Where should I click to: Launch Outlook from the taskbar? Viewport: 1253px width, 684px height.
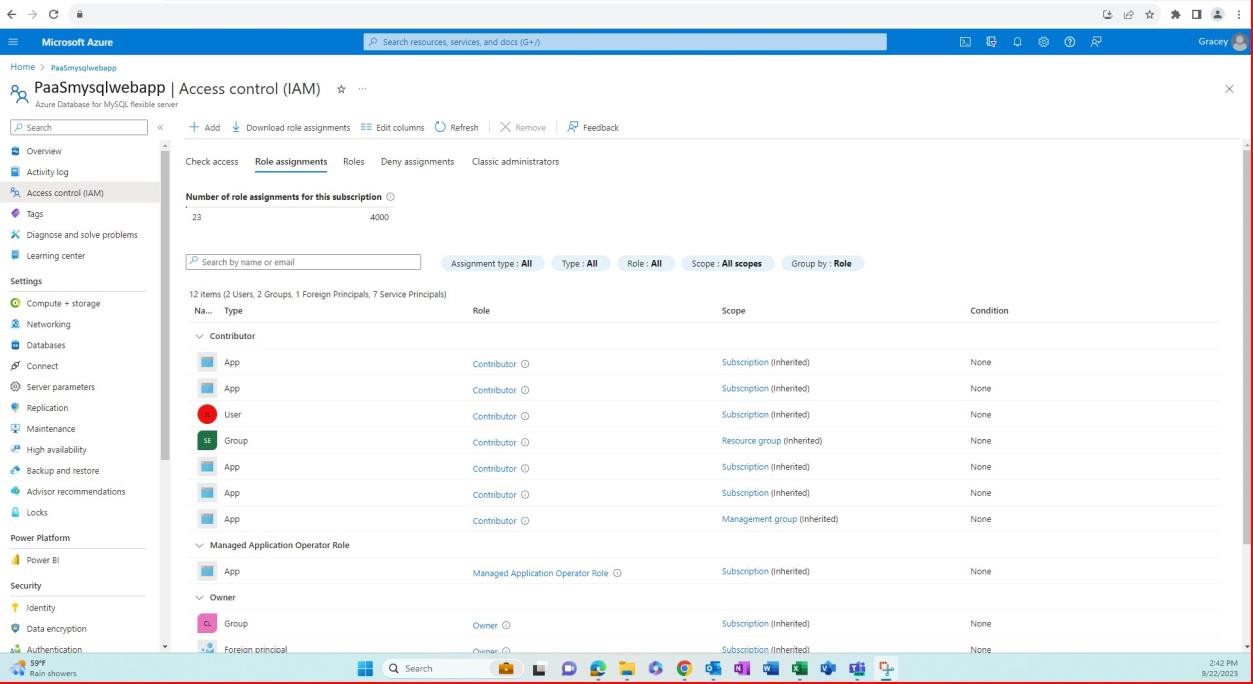[712, 668]
